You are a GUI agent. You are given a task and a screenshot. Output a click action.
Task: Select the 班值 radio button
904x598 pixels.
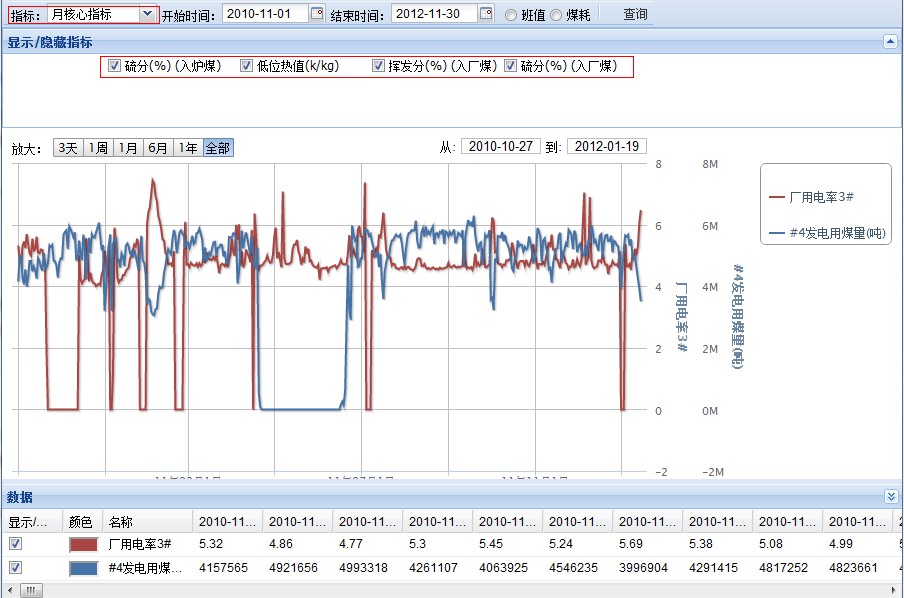pyautogui.click(x=511, y=15)
